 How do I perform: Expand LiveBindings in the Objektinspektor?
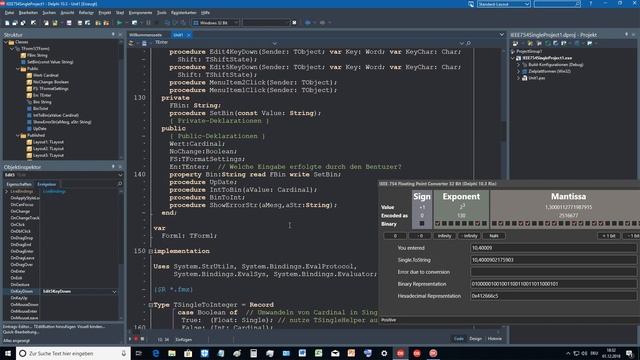(7, 191)
